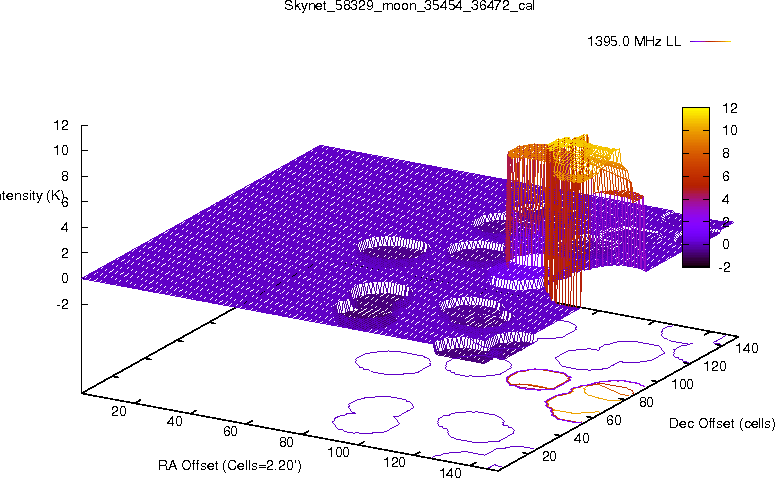This screenshot has height=478, width=775.
Task: Click the 80 tick on the RA Offset axis
Action: point(286,441)
